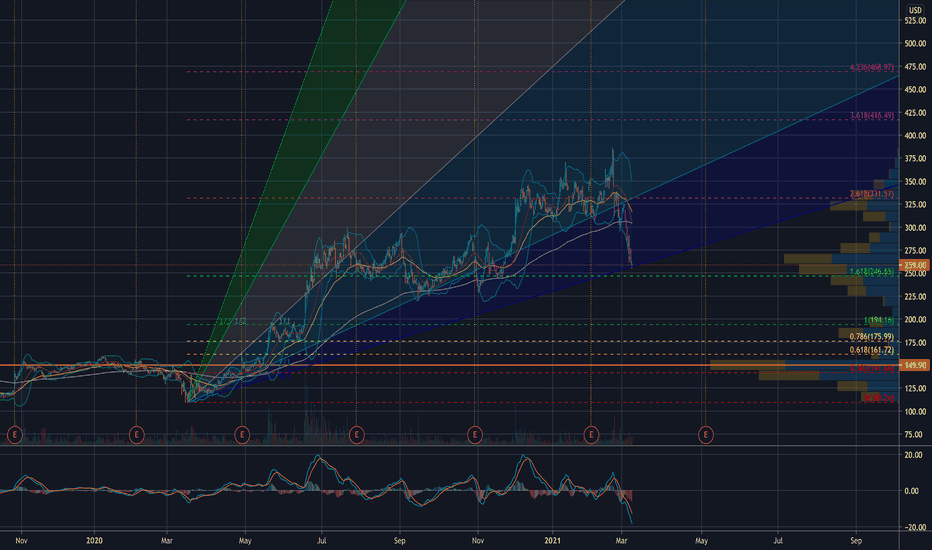932x550 pixels.
Task: Click the 125.00 price axis label
Action: click(x=915, y=388)
